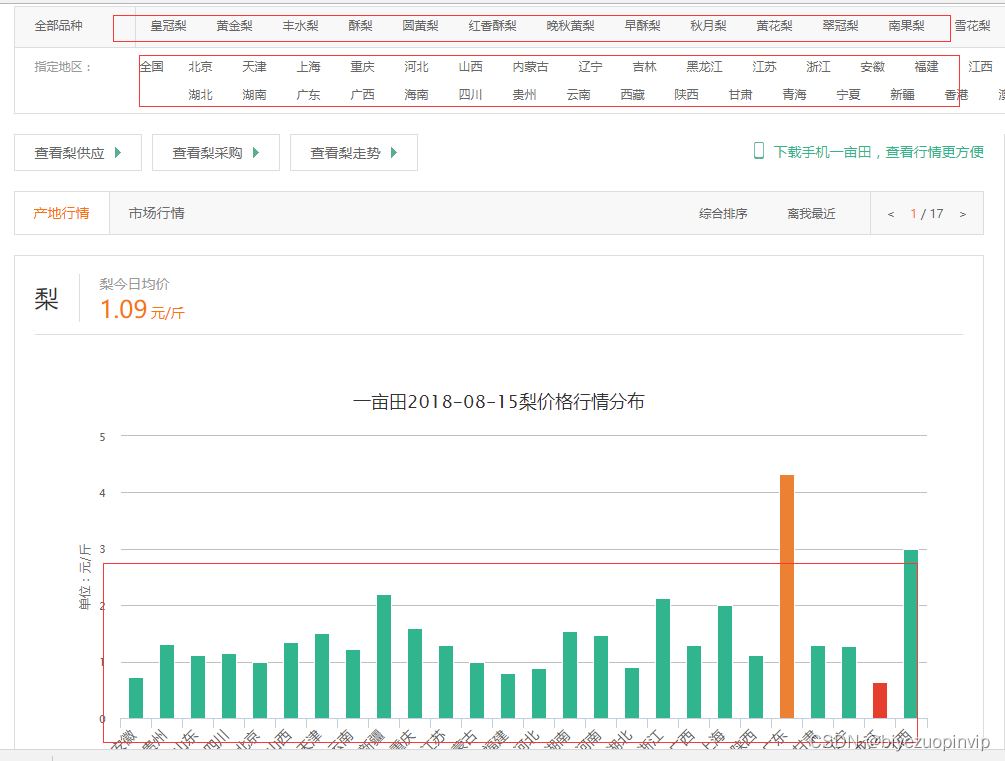Image resolution: width=1005 pixels, height=761 pixels.
Task: Go to previous page with the < arrow
Action: coord(890,213)
